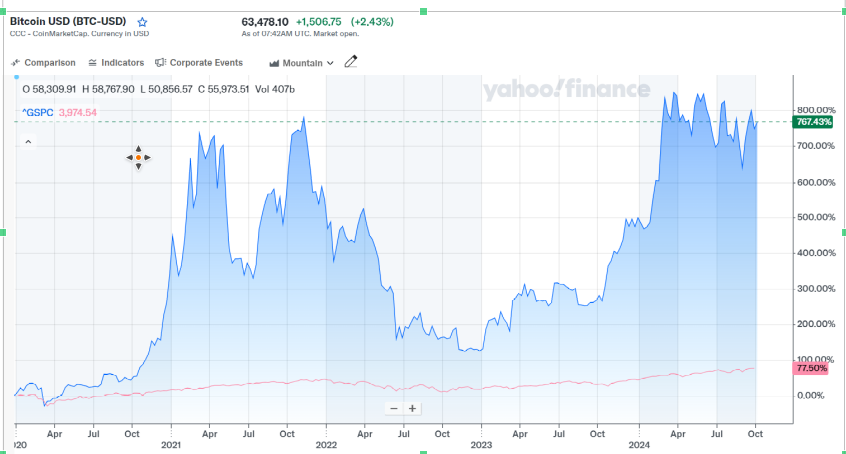Viewport: 846px width, 454px height.
Task: Click the 767.43% green price tag
Action: pyautogui.click(x=814, y=122)
